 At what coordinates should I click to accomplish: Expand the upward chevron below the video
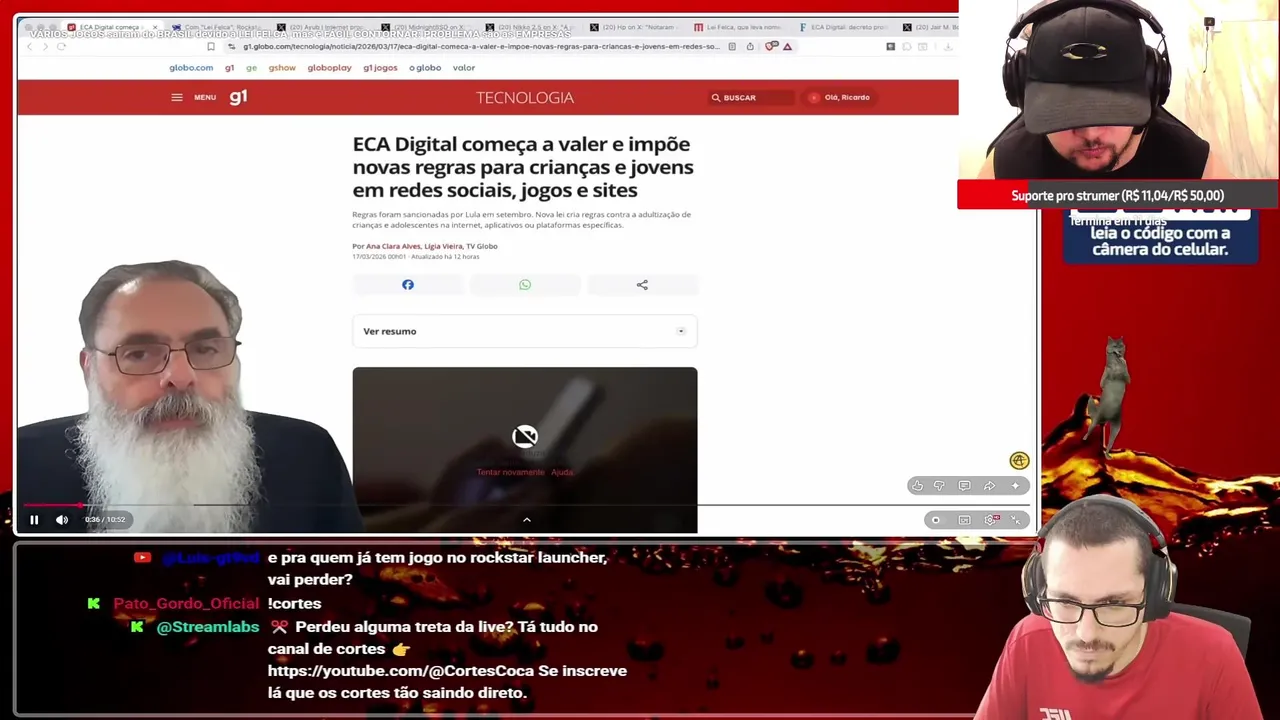527,519
